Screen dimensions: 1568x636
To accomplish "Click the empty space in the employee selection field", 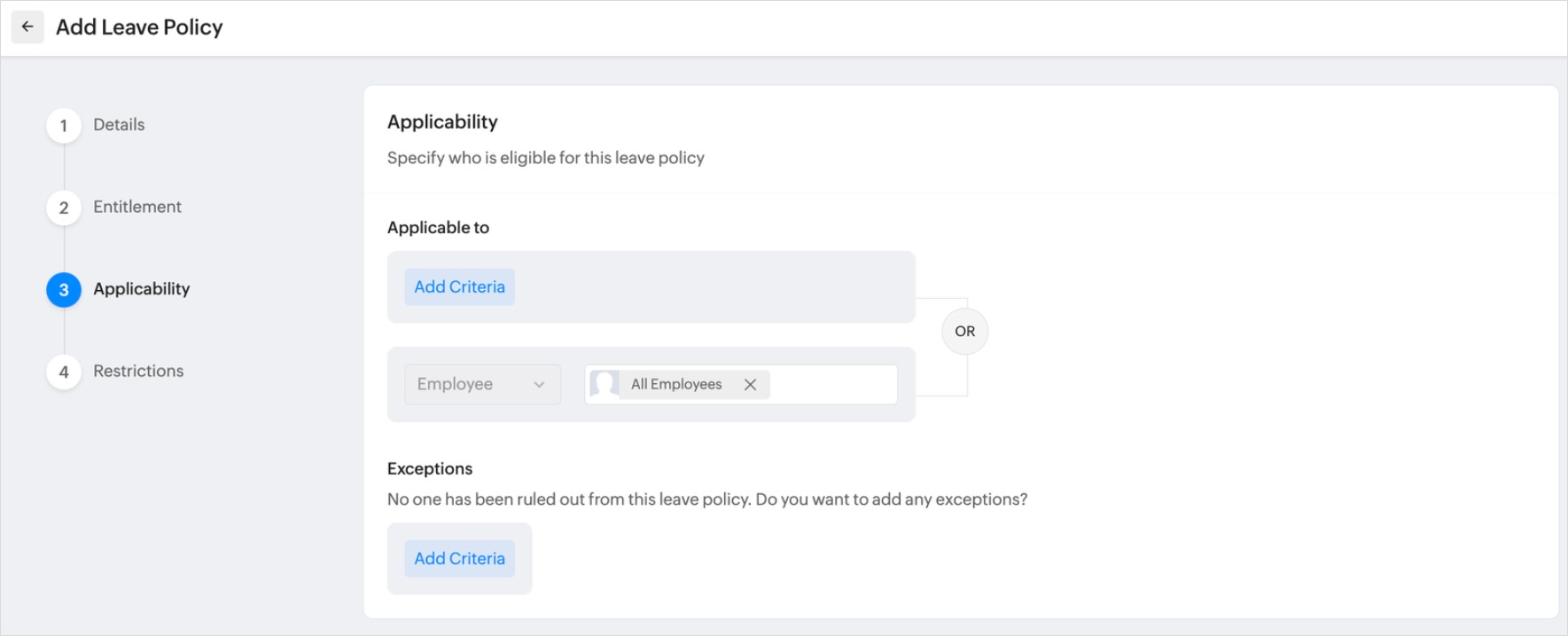I will pyautogui.click(x=832, y=384).
